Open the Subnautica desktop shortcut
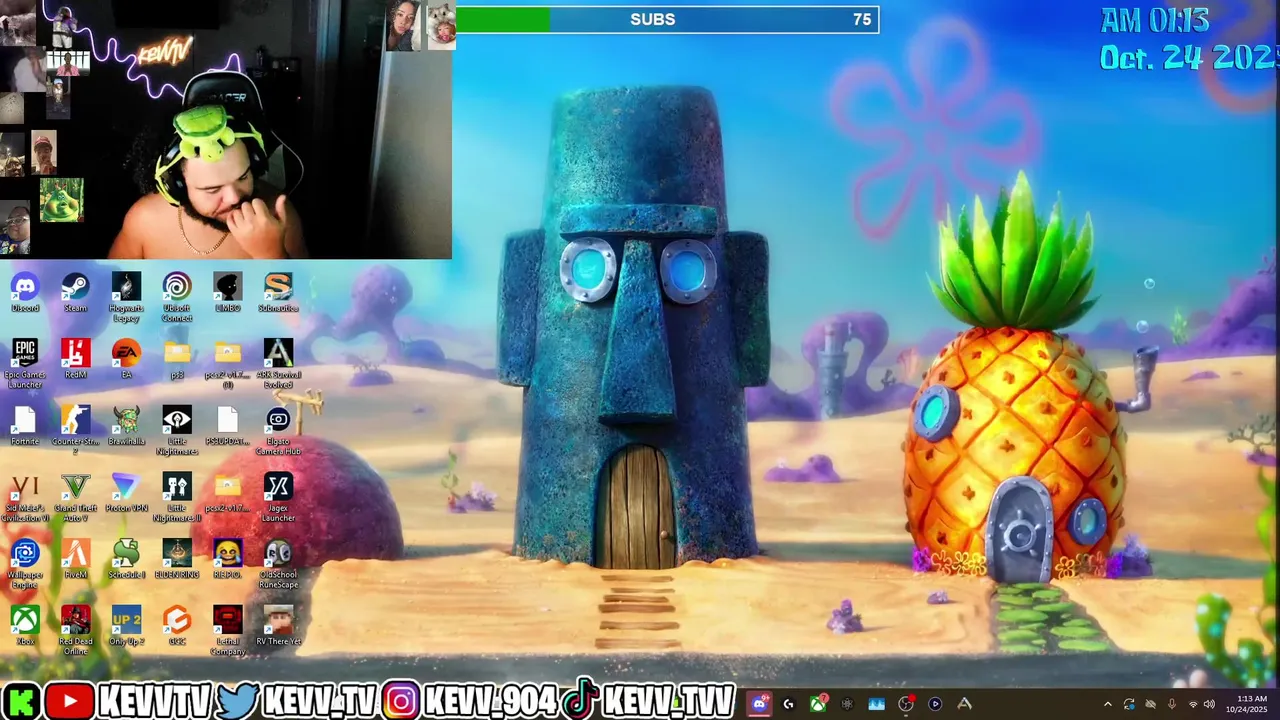 pyautogui.click(x=278, y=293)
